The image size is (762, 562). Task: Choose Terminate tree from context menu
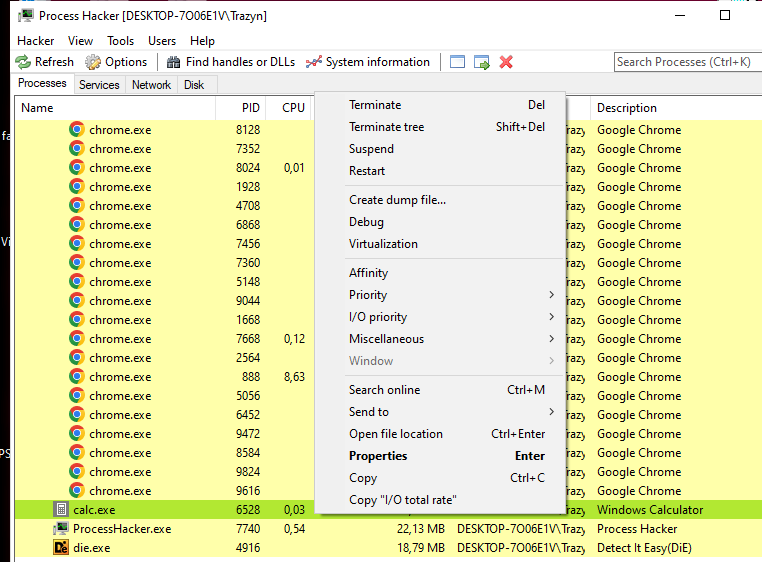pyautogui.click(x=387, y=127)
